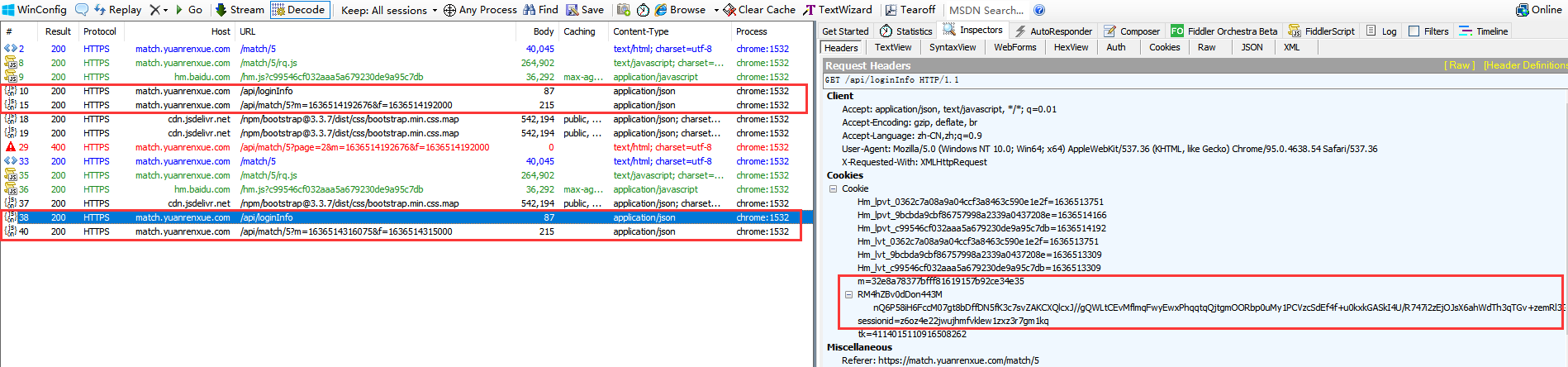Screen dimensions: 1568x367
Task: Click the Find binoculars icon
Action: [529, 10]
